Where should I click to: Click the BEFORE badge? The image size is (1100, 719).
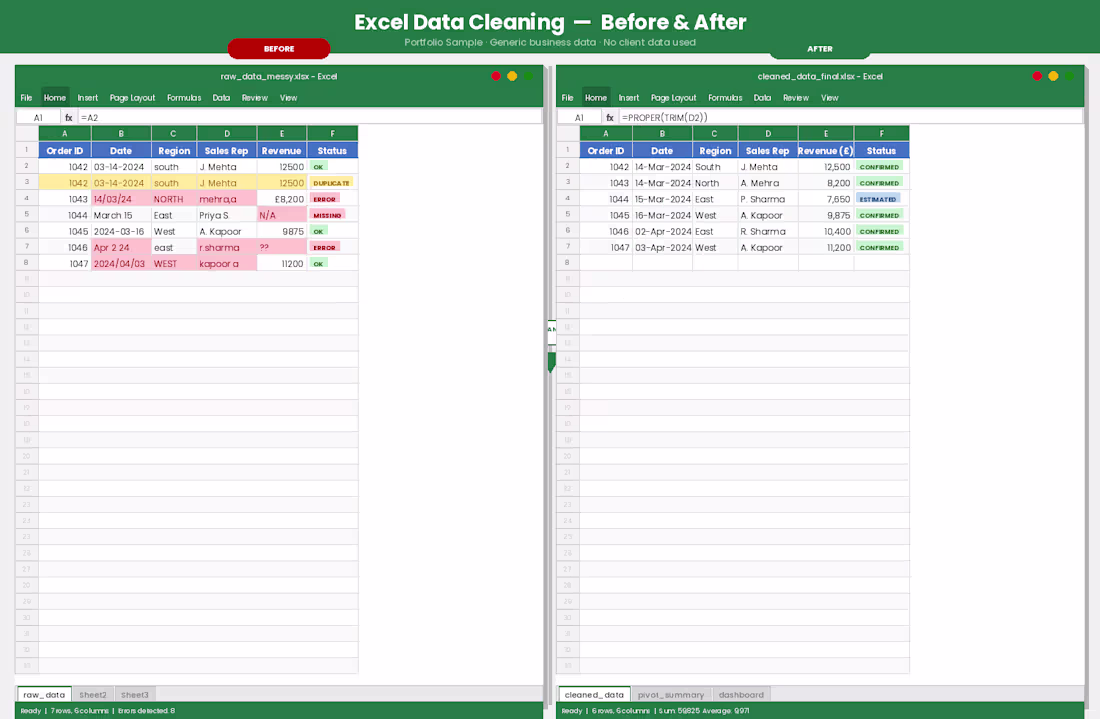point(280,48)
